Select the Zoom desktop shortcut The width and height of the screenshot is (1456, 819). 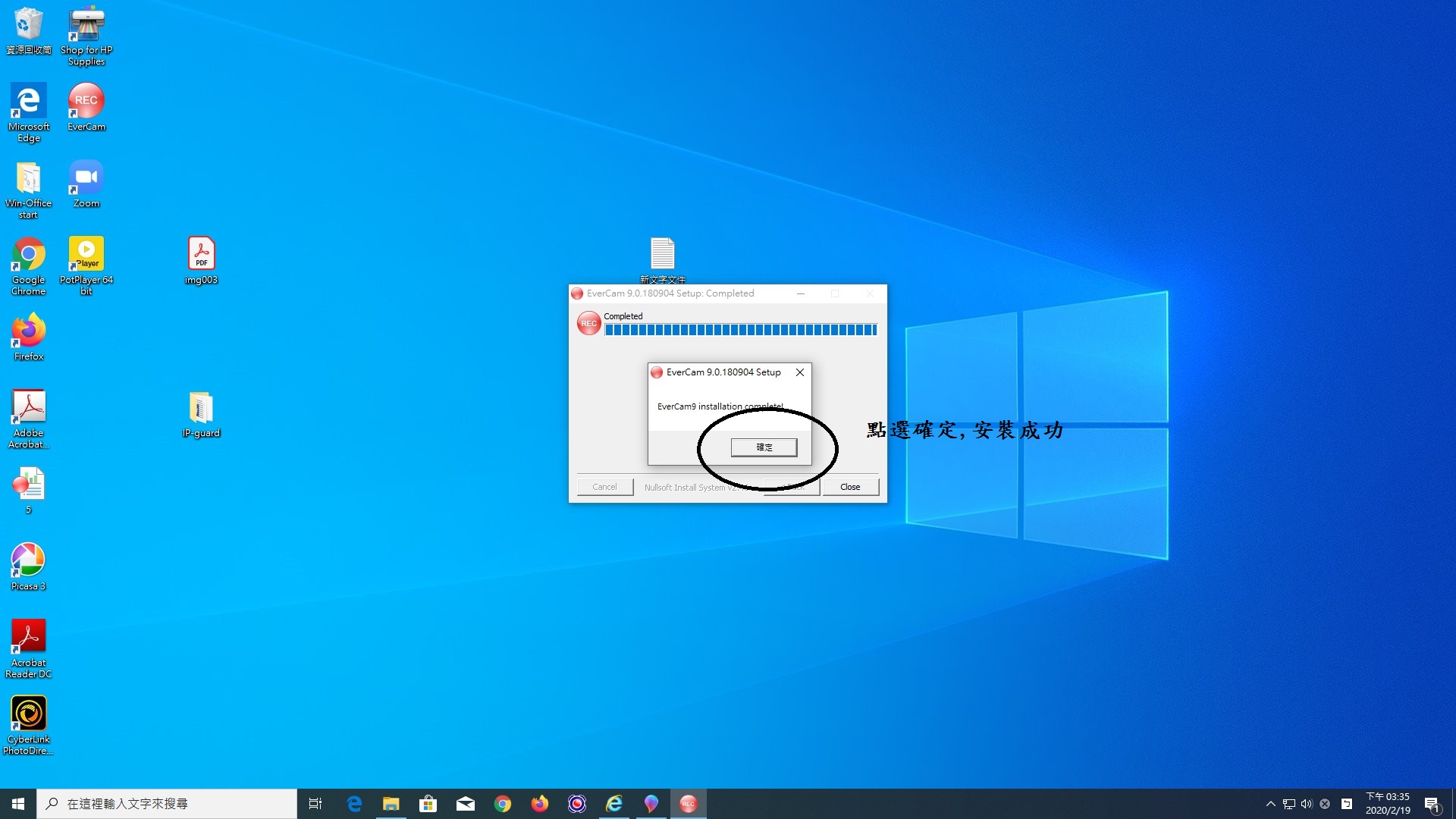tap(86, 184)
